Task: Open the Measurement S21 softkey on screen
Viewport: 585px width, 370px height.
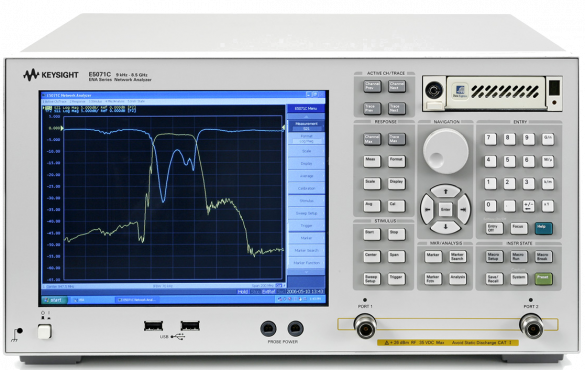Action: tap(306, 126)
